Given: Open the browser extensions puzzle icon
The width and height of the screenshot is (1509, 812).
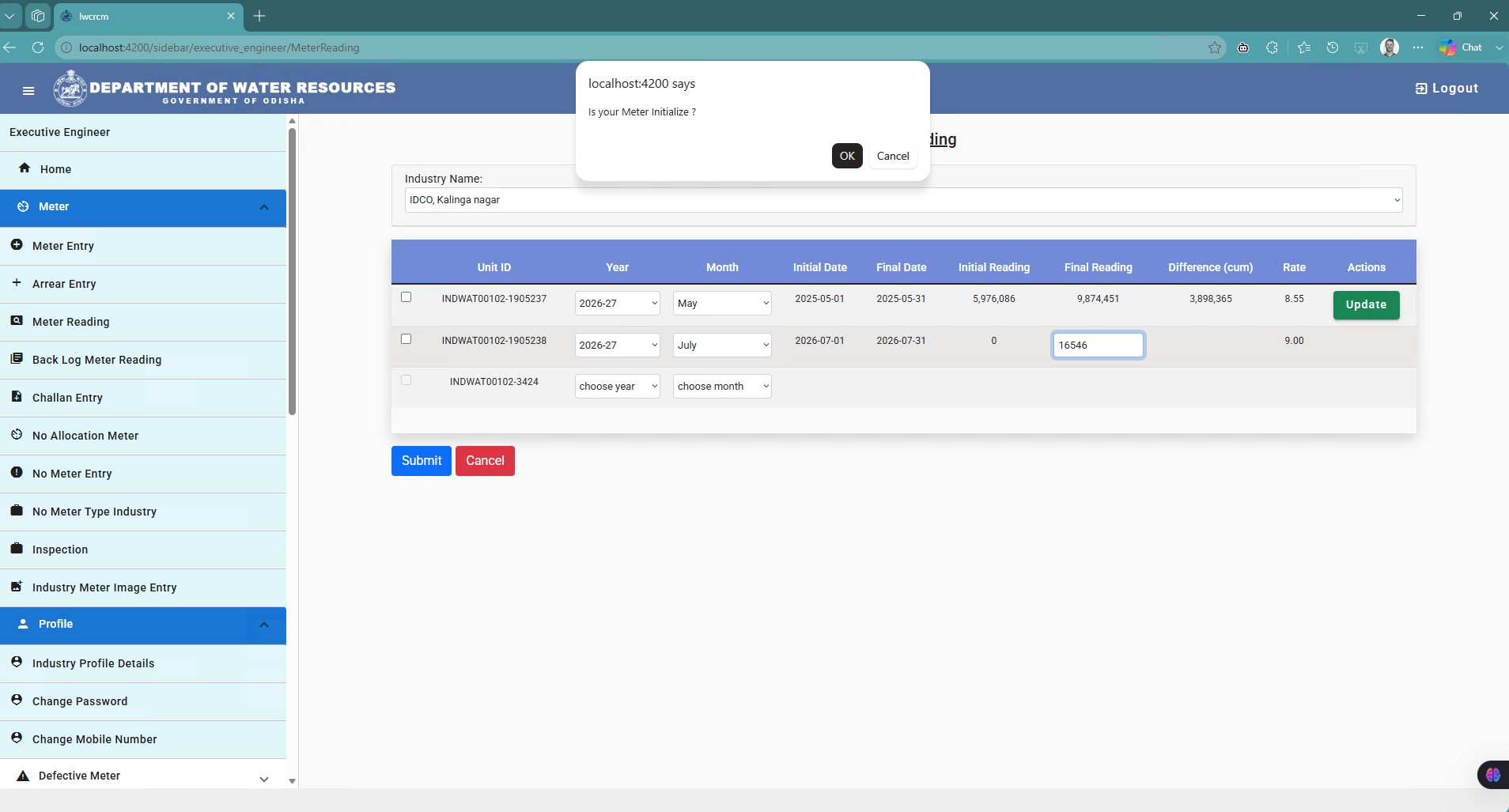Looking at the screenshot, I should (1272, 47).
